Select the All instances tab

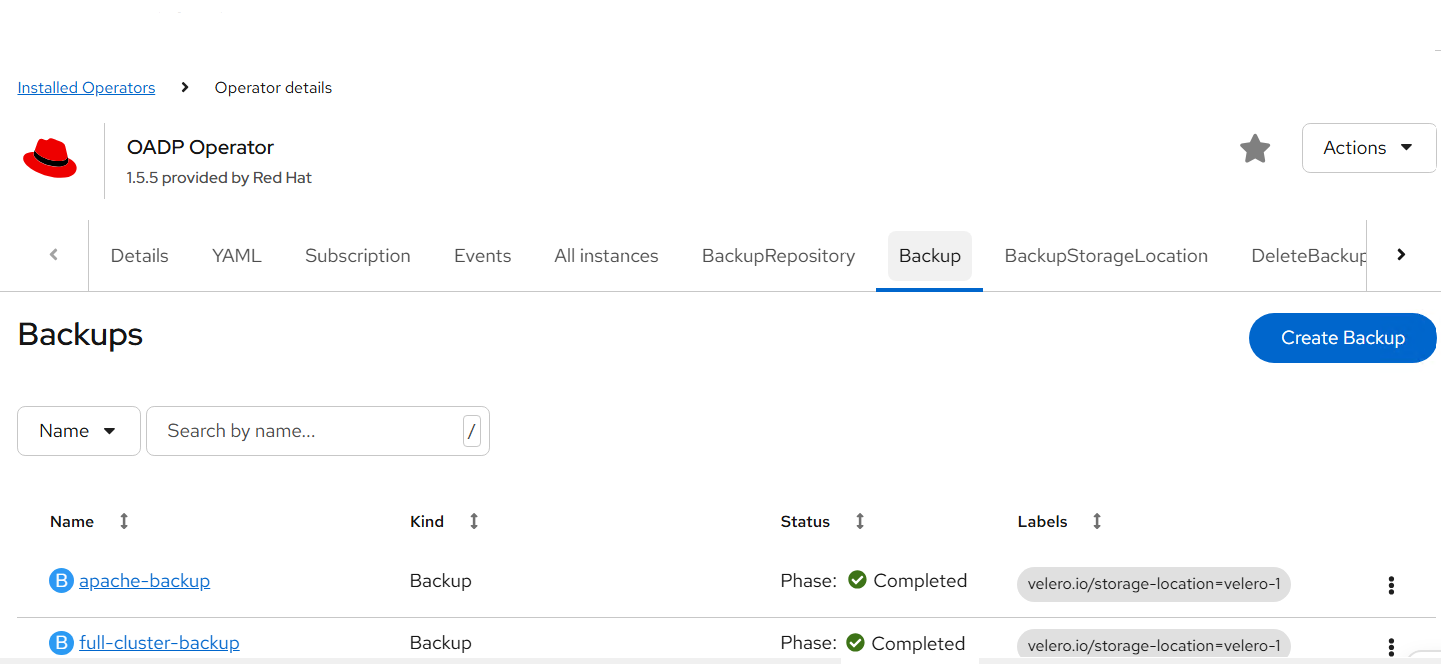(606, 256)
